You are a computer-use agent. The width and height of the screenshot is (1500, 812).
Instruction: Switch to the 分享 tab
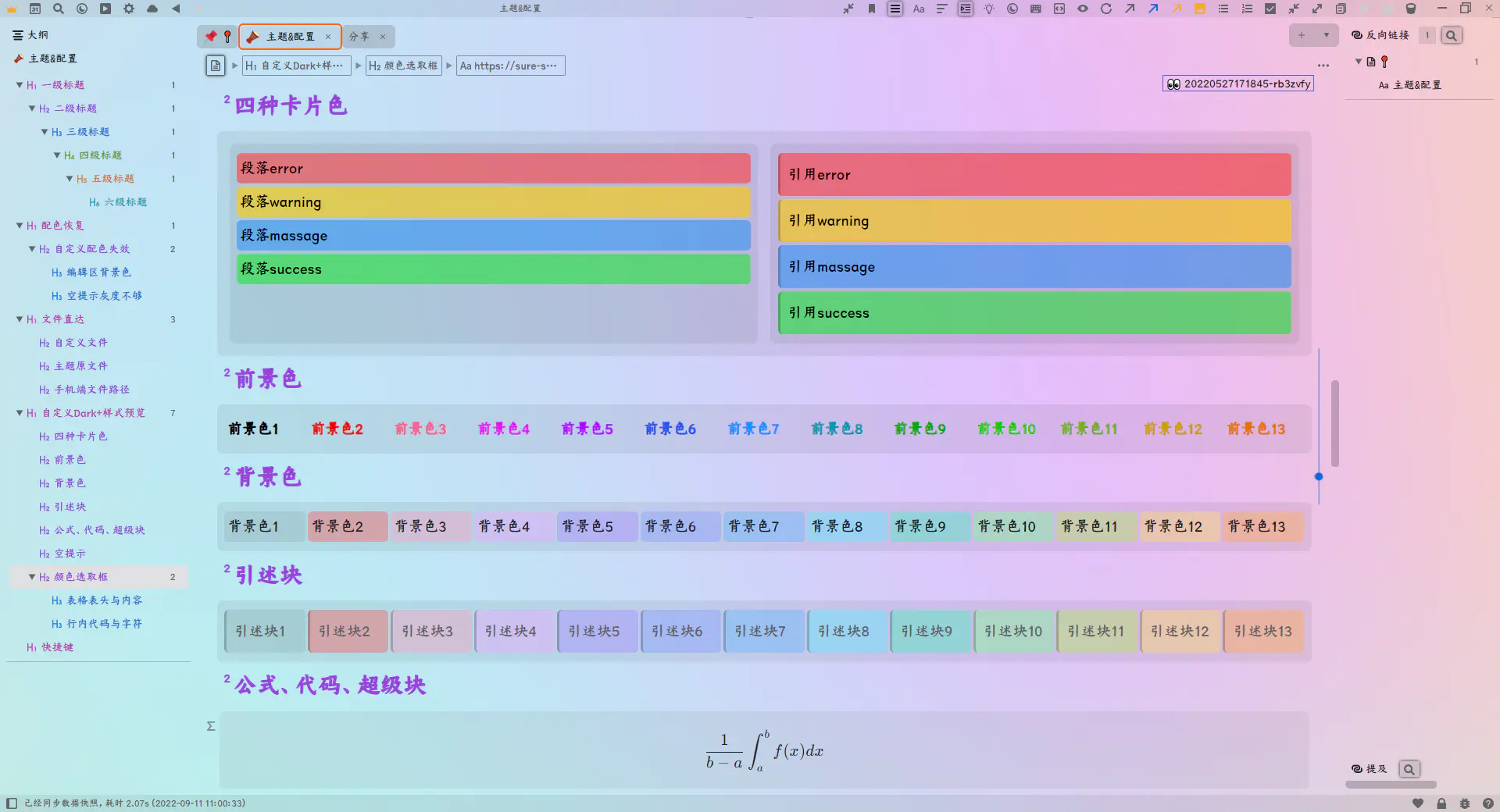click(359, 37)
